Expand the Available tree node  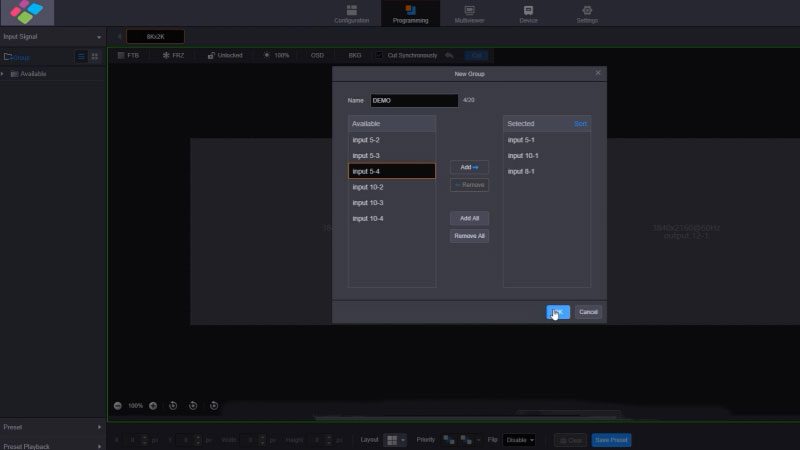click(3, 74)
